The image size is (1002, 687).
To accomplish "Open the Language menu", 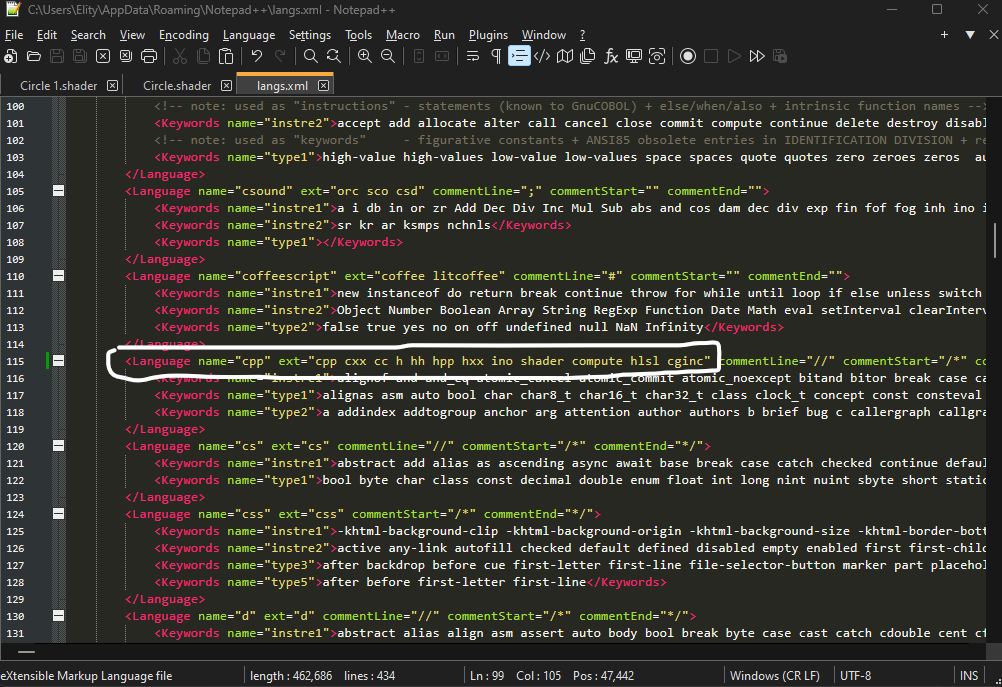I will pos(249,35).
